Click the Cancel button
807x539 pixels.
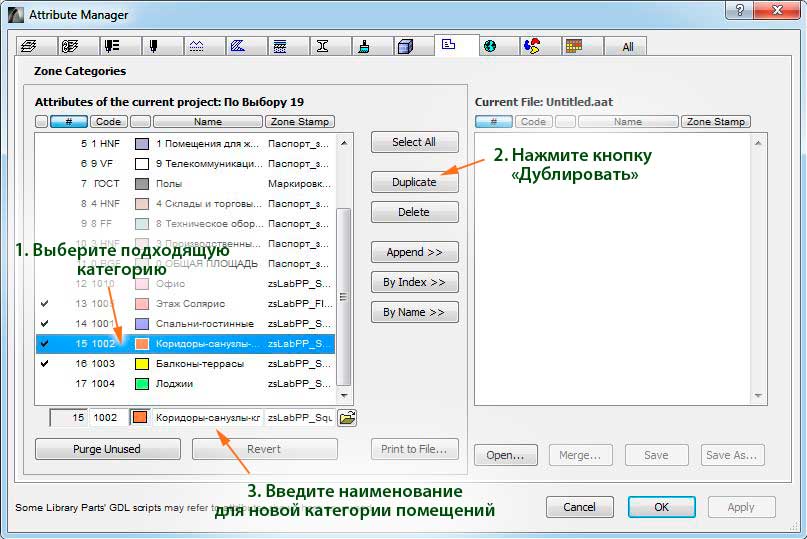580,507
